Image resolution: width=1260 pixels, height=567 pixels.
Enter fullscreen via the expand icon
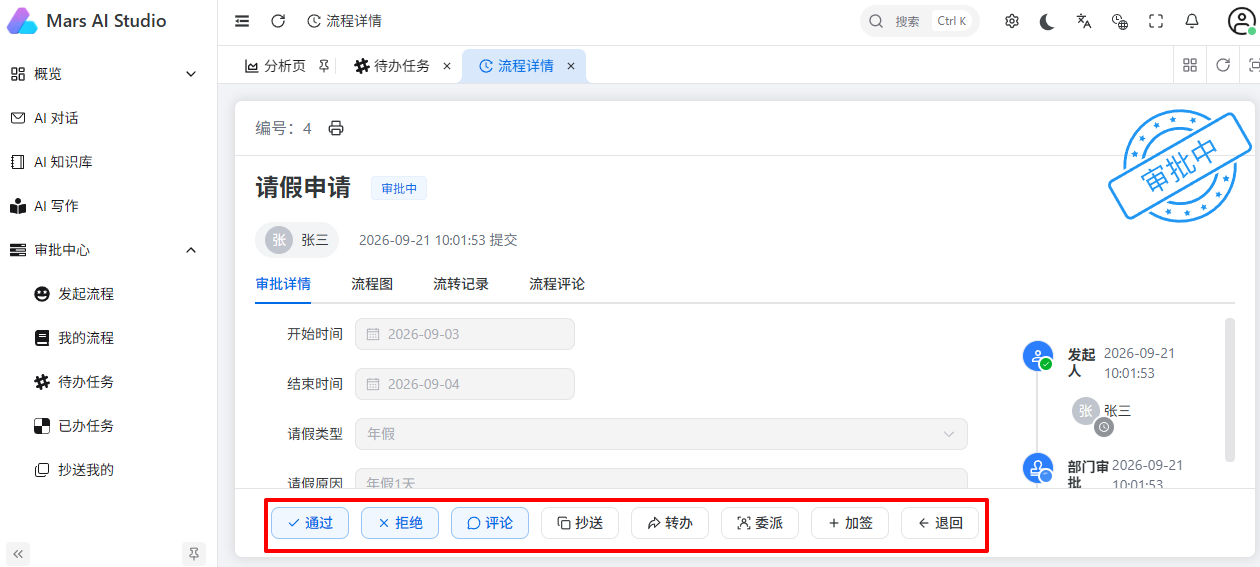coord(1156,21)
